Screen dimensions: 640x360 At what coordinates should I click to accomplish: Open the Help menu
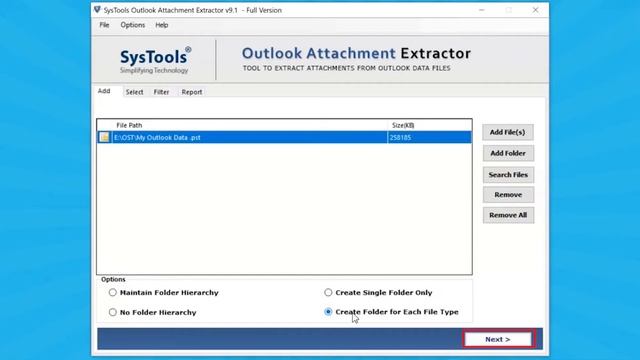point(162,25)
